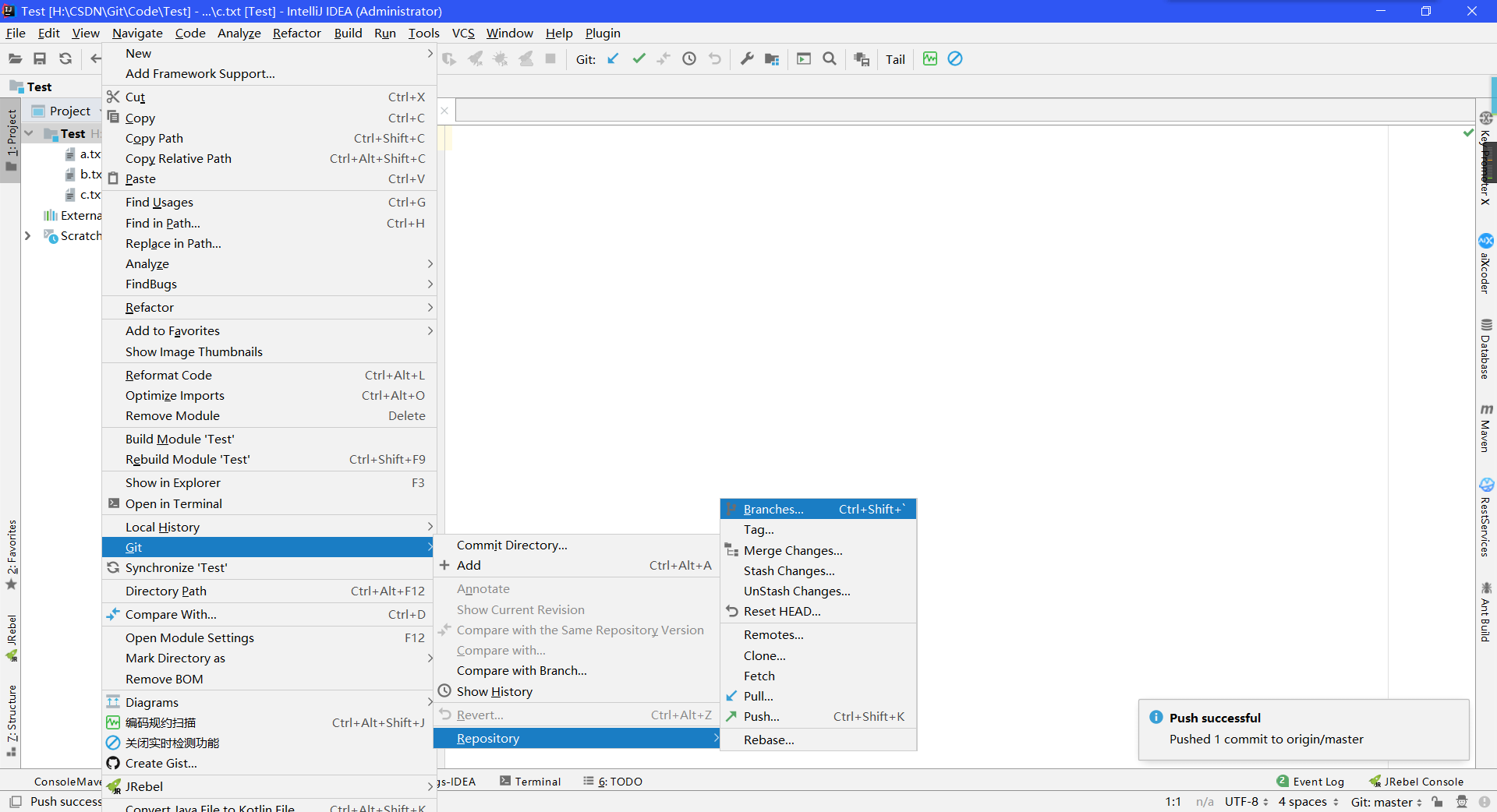The image size is (1497, 812).
Task: Click the Git commit checkmark icon
Action: click(x=639, y=59)
